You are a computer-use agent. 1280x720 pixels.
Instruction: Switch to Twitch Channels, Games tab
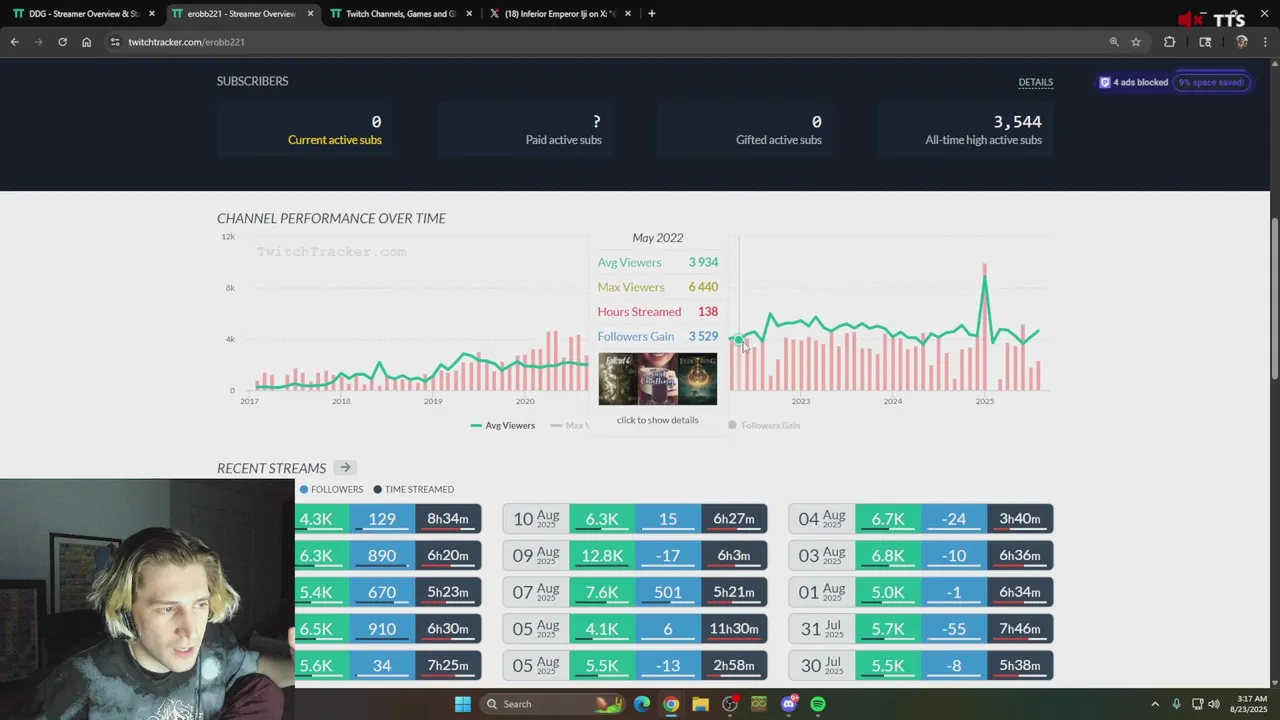400,14
